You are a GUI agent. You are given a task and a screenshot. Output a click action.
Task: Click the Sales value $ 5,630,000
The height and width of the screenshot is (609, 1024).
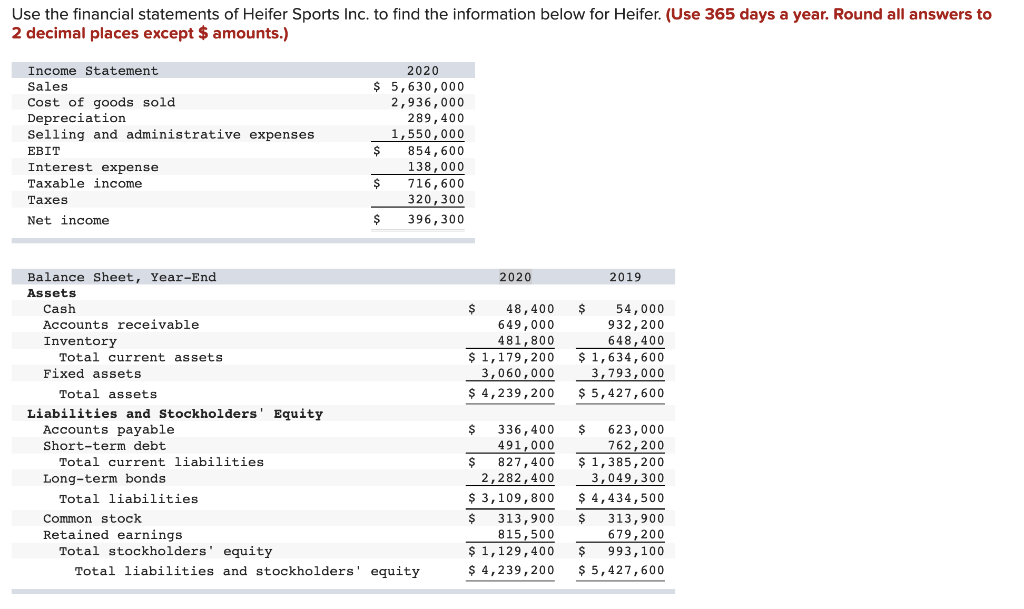pyautogui.click(x=419, y=87)
